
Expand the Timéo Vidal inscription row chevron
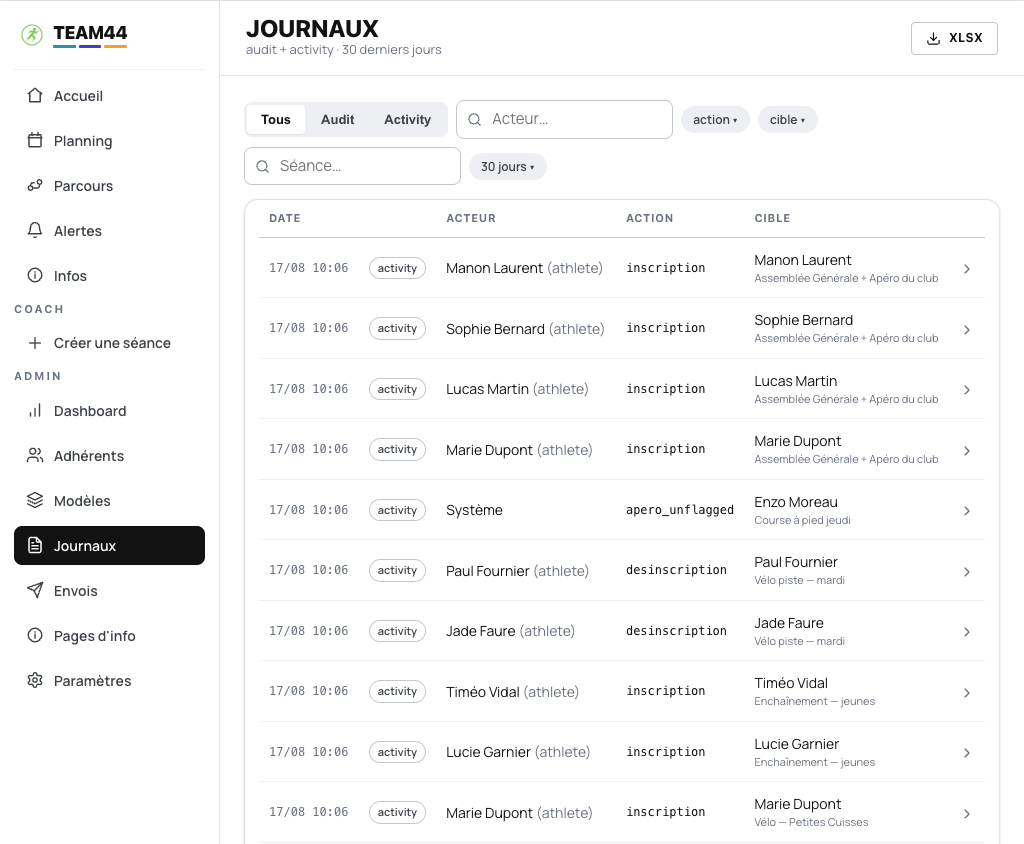pyautogui.click(x=967, y=692)
